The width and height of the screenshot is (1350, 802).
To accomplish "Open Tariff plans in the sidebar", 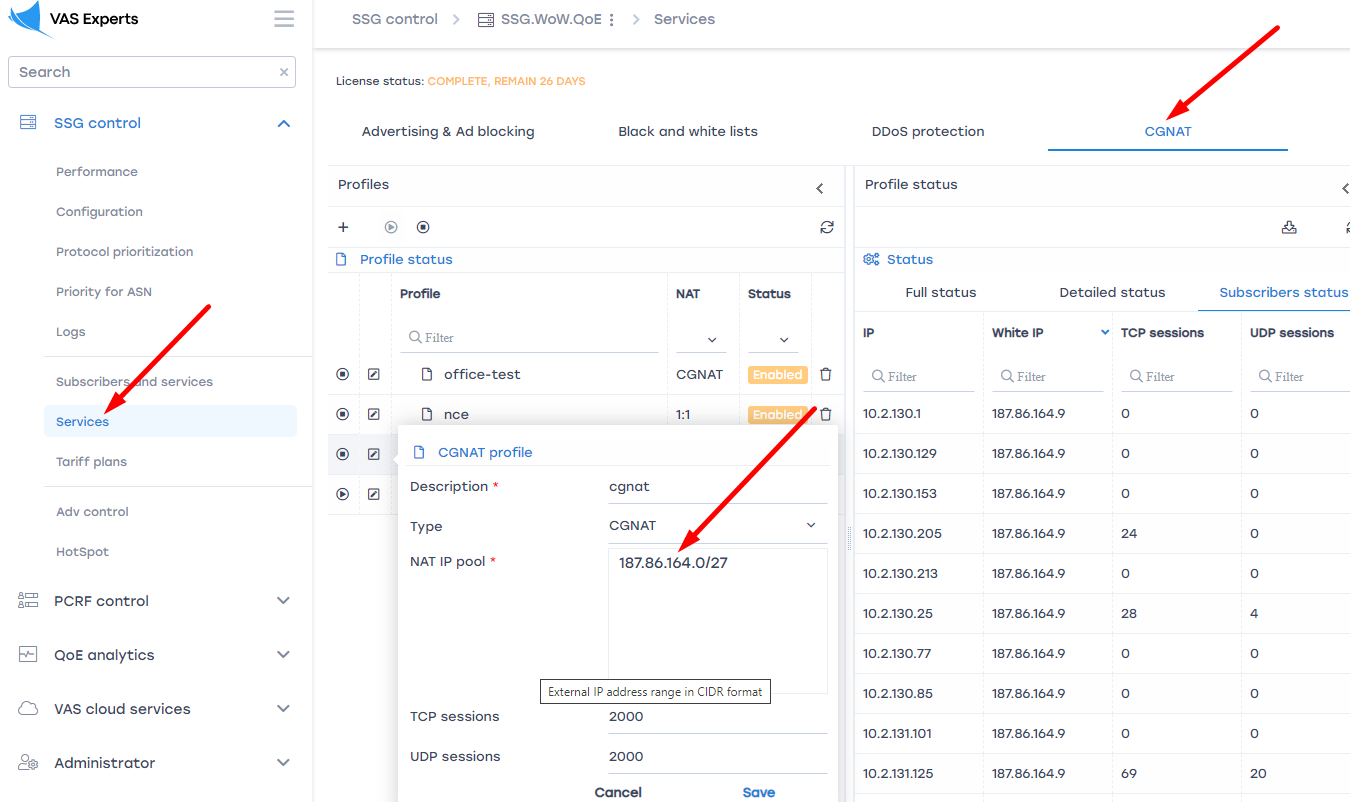I will 91,462.
